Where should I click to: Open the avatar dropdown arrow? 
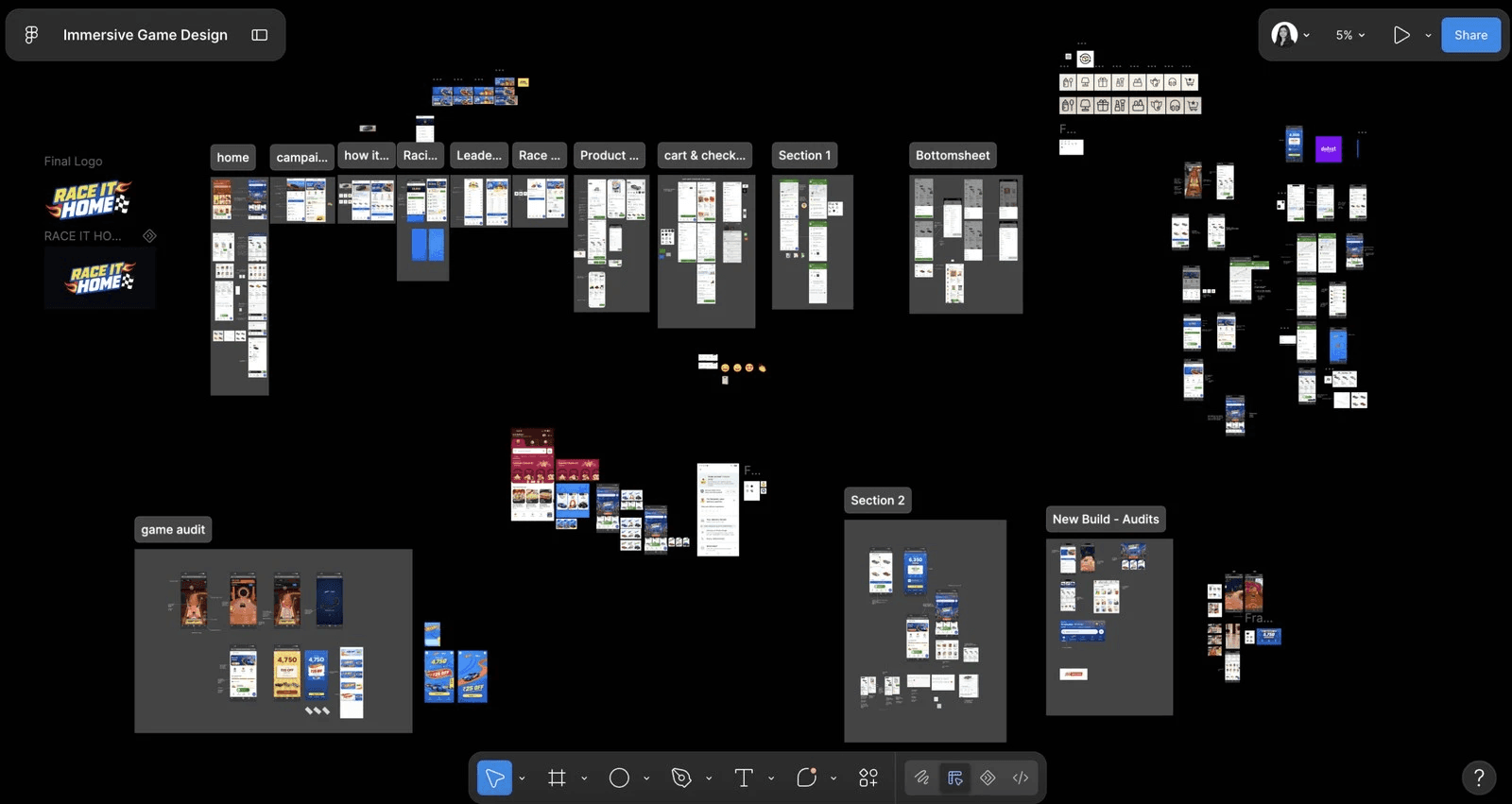(x=1306, y=35)
